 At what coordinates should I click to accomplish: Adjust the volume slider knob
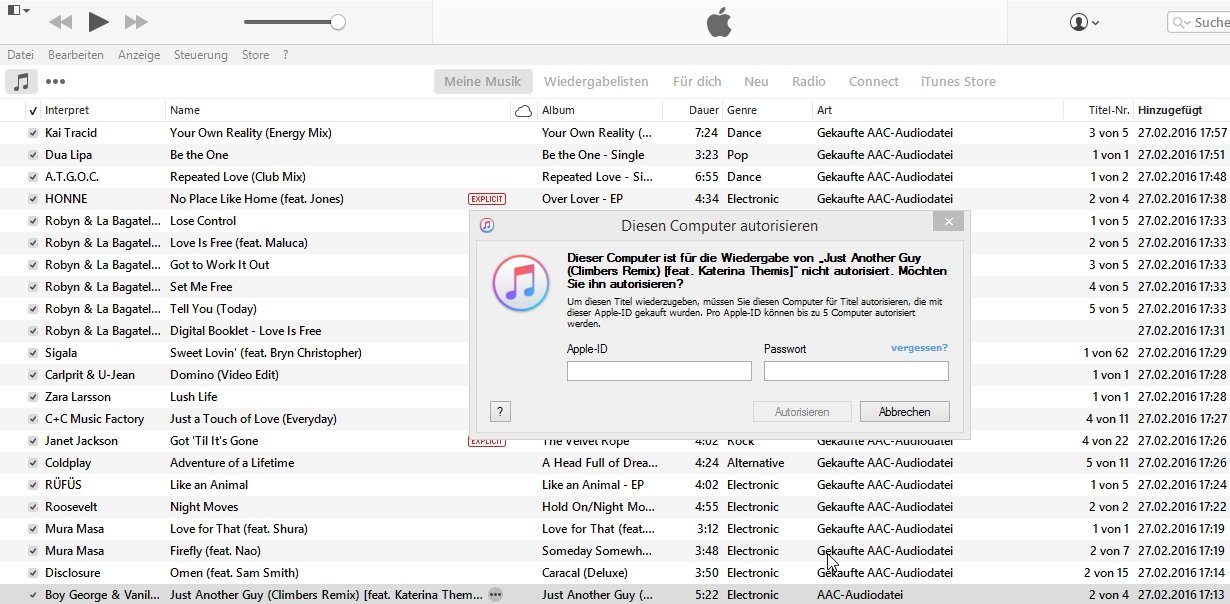338,21
